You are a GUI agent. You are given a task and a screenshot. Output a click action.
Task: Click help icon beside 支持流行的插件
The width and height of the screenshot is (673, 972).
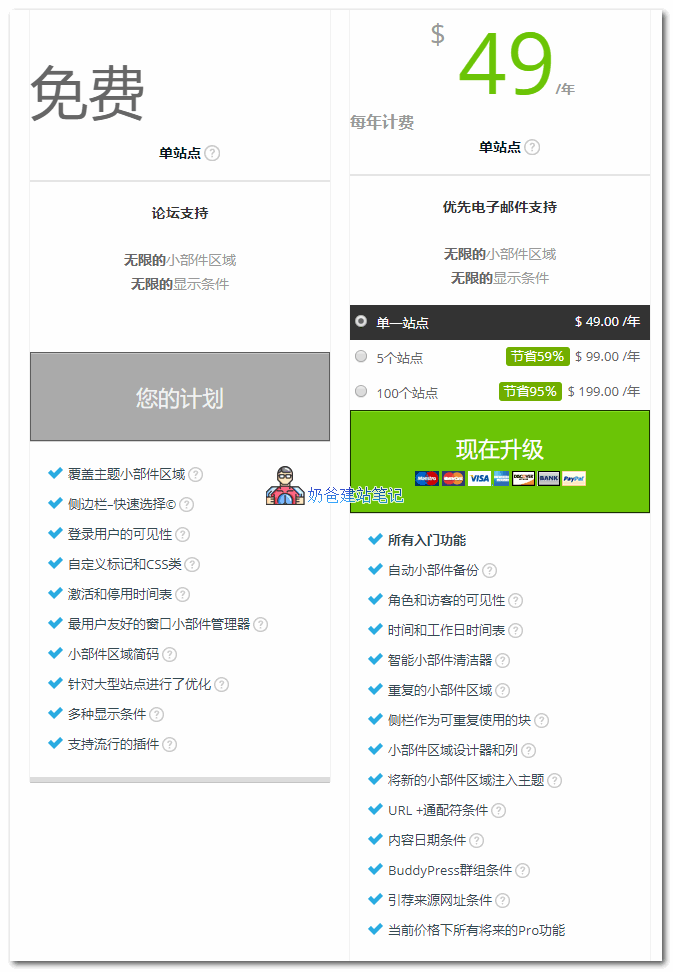pos(169,744)
